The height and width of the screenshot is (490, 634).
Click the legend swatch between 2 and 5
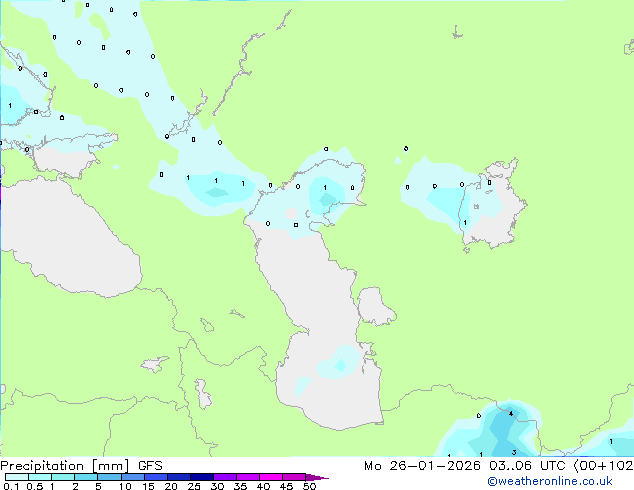pos(86,477)
